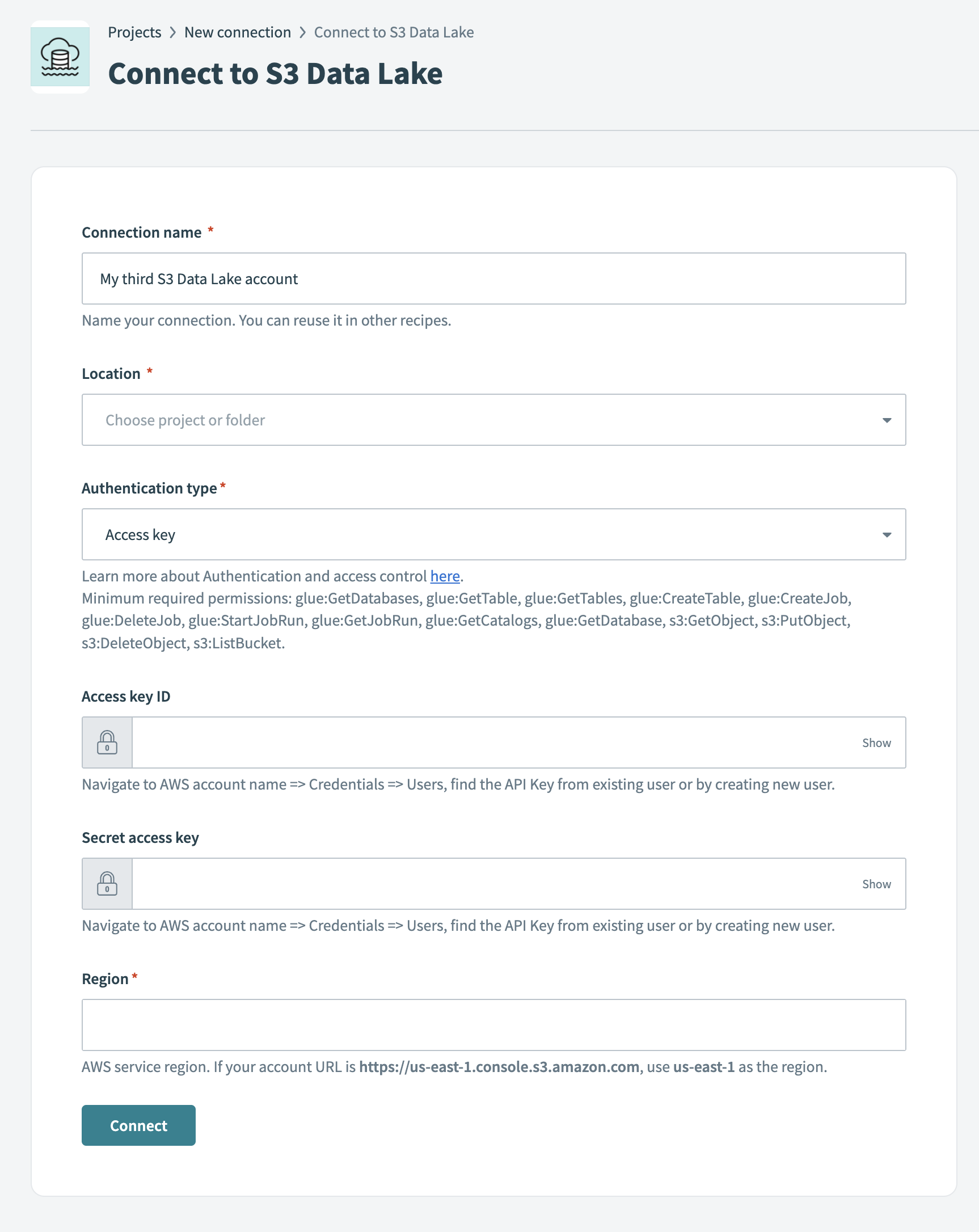Open the Authentication type dropdown arrow
Screen dimensions: 979x1232
886,535
